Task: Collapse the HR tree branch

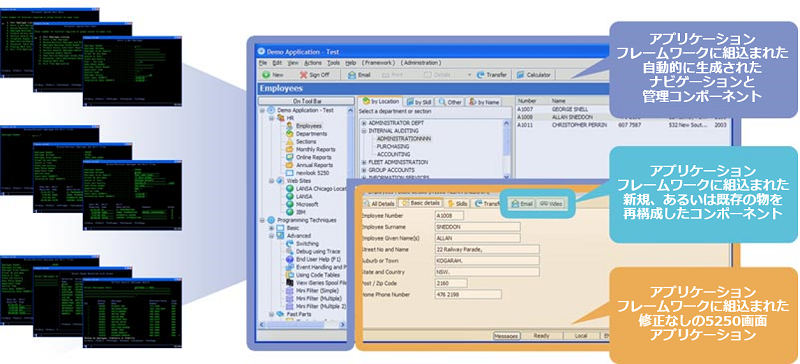Action: point(271,117)
